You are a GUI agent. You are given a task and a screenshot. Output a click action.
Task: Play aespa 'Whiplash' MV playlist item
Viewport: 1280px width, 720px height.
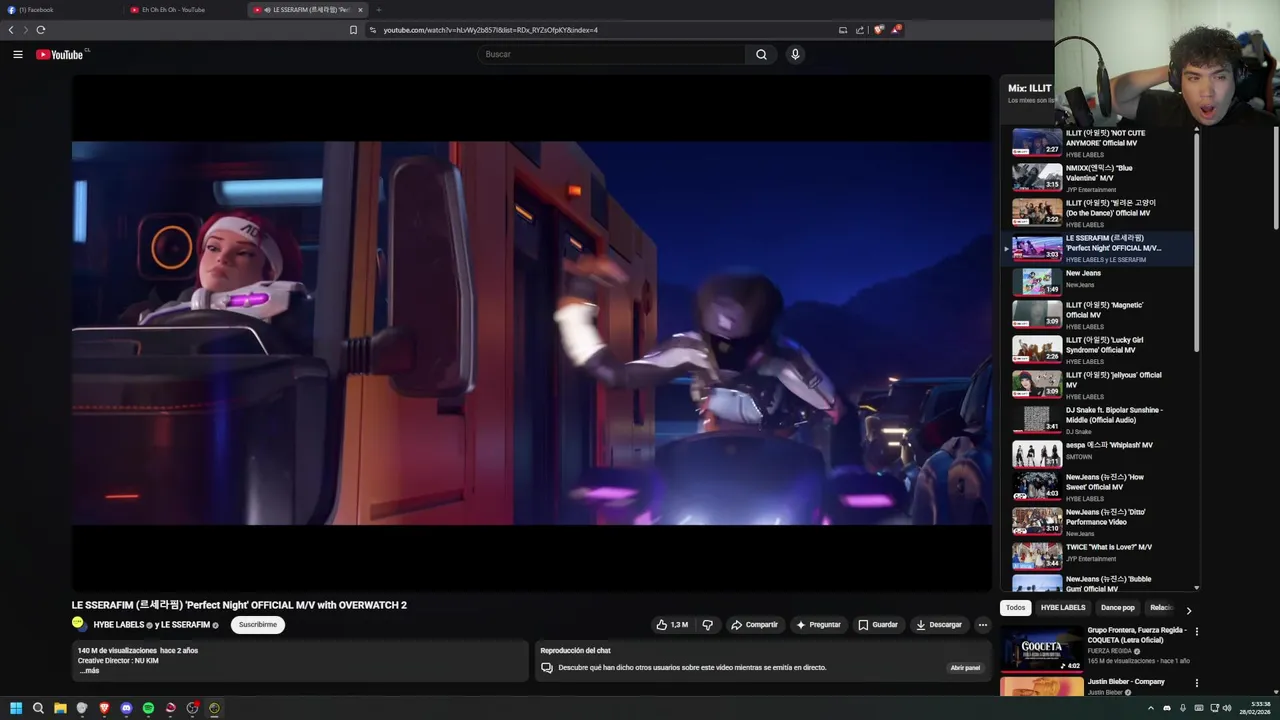(1098, 454)
